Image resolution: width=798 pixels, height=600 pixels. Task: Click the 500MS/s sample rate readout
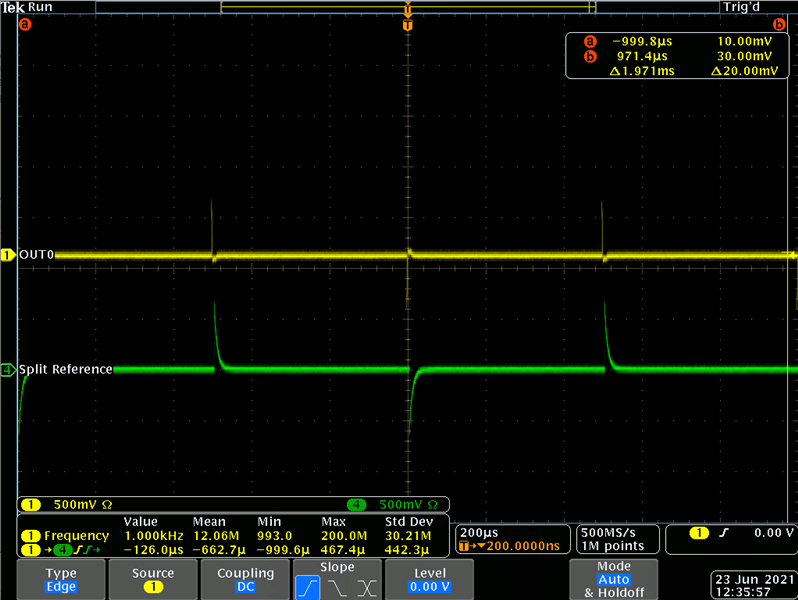tap(608, 532)
